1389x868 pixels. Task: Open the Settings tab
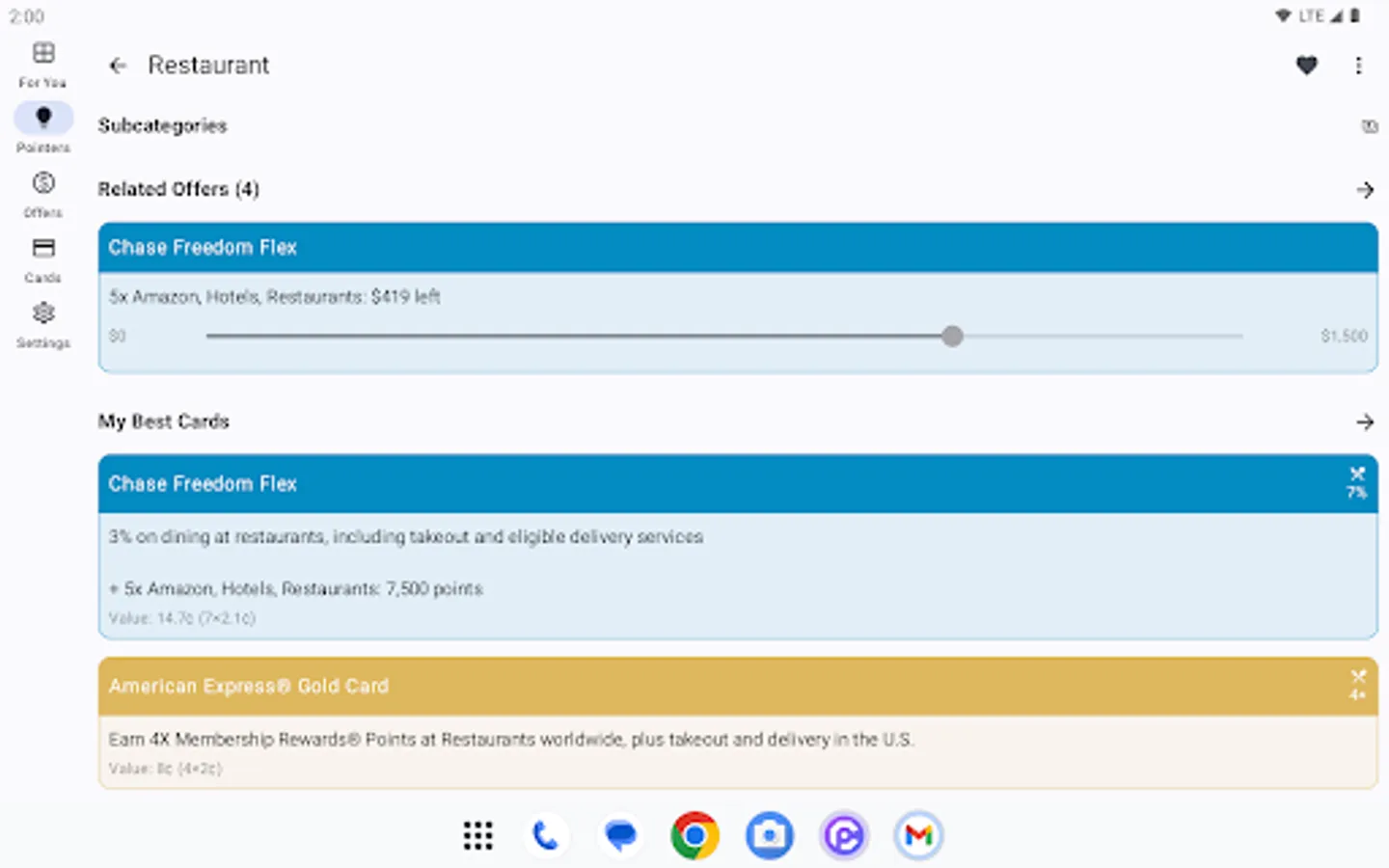click(43, 325)
